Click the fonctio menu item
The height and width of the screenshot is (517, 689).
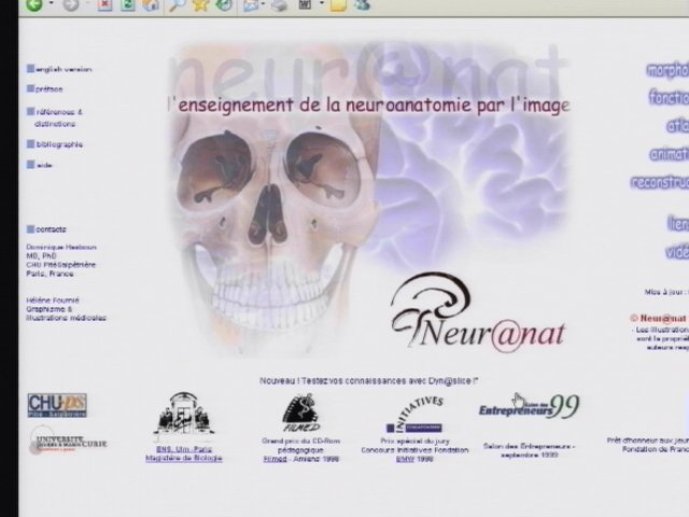pyautogui.click(x=668, y=98)
